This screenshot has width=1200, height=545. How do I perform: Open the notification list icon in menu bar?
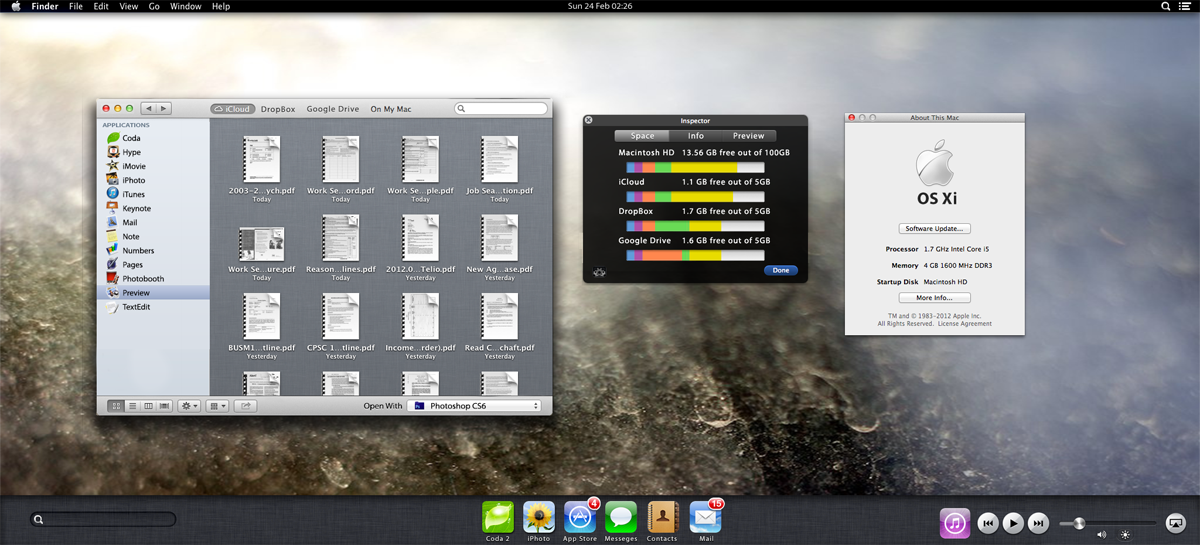point(1185,6)
